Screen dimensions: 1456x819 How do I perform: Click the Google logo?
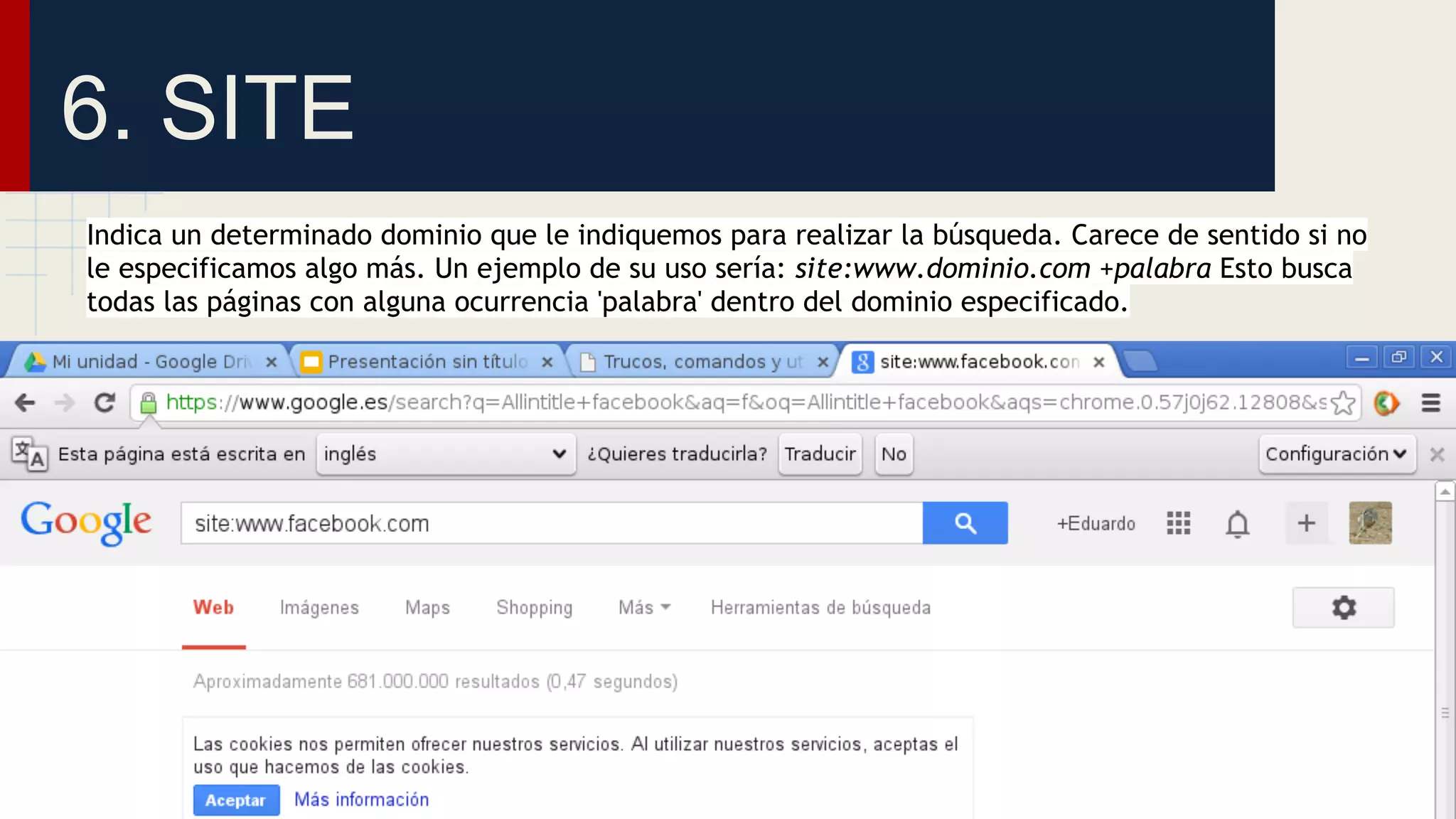(x=86, y=523)
